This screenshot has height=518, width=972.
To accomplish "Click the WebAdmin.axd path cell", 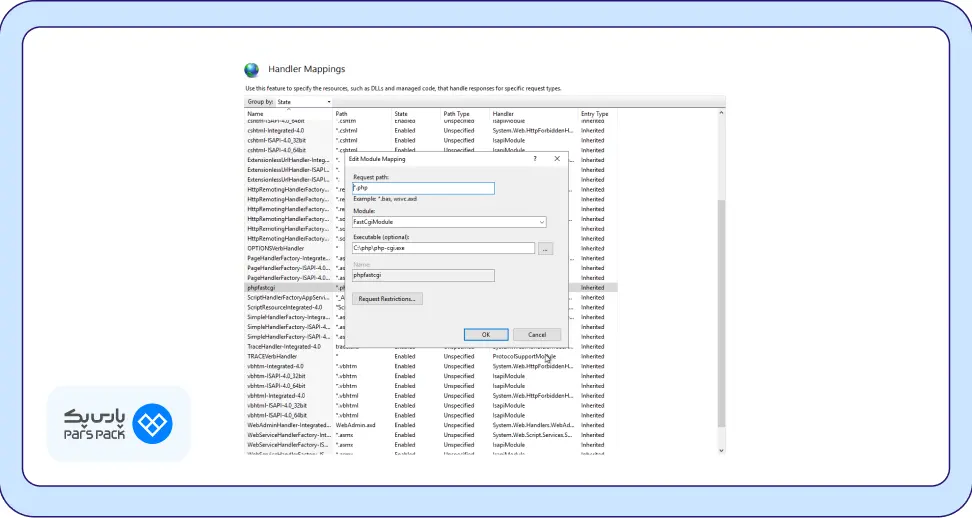I will pos(356,426).
